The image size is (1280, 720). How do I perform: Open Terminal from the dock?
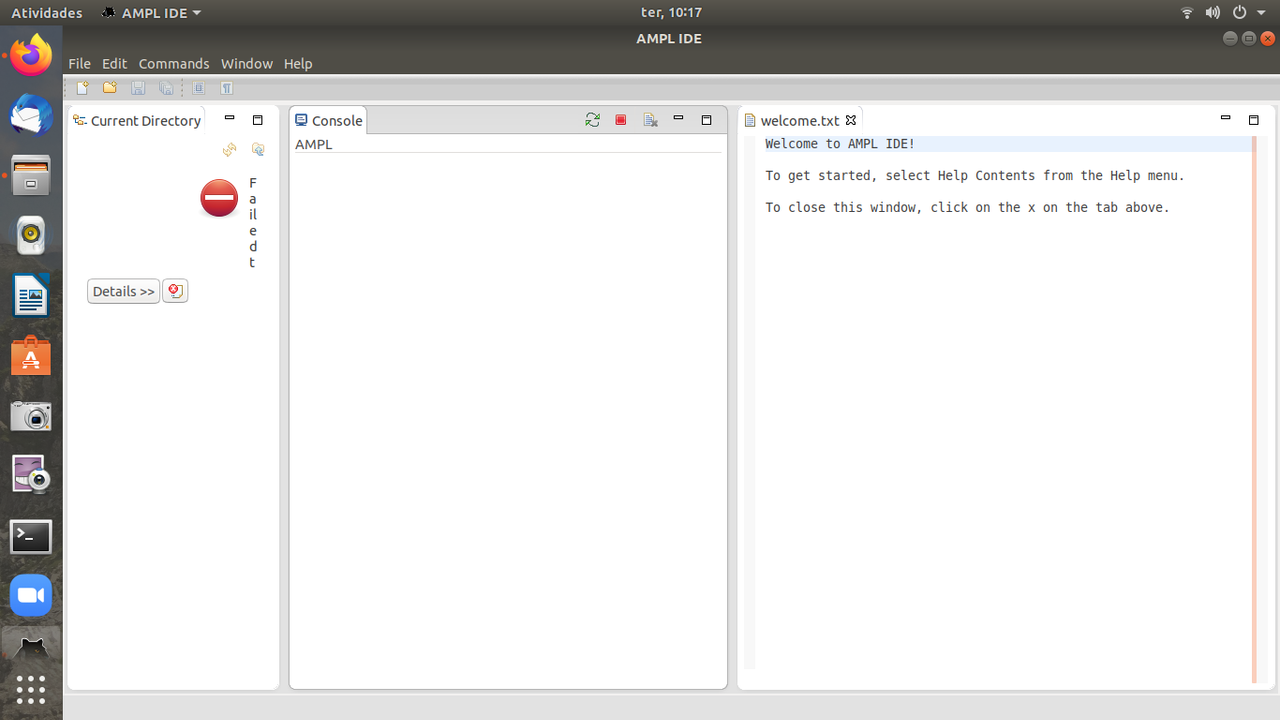[x=31, y=536]
